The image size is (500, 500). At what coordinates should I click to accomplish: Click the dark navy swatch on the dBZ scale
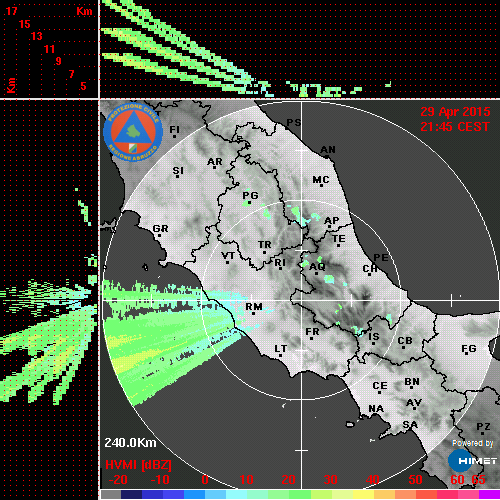click(131, 494)
